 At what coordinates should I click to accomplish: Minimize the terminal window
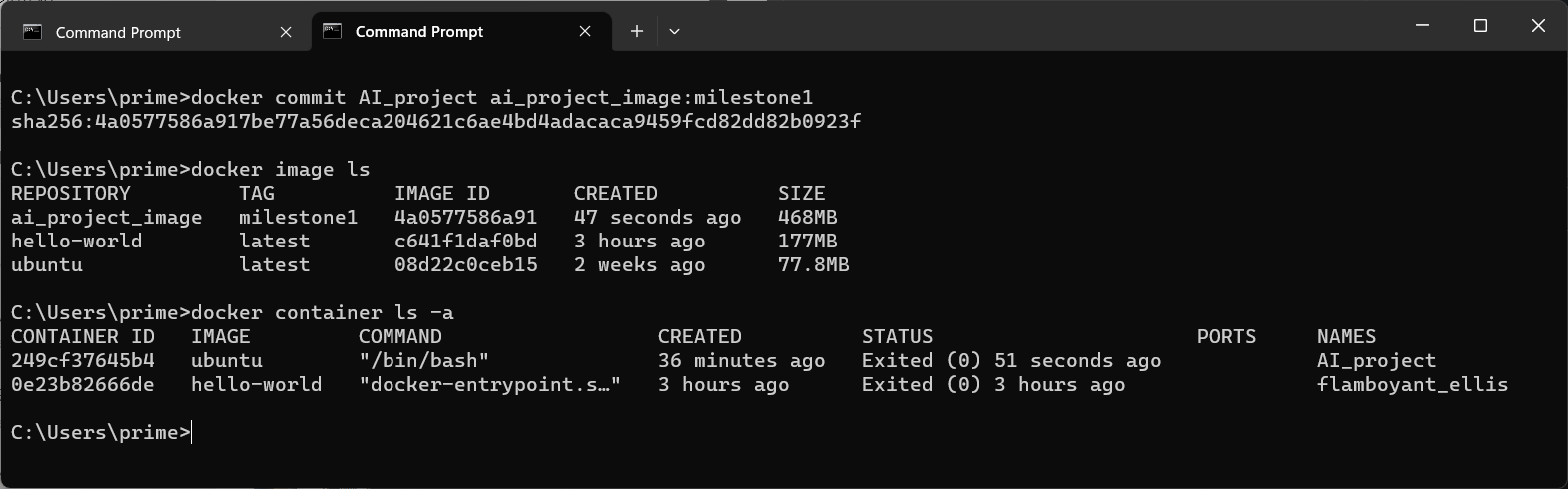(1423, 26)
